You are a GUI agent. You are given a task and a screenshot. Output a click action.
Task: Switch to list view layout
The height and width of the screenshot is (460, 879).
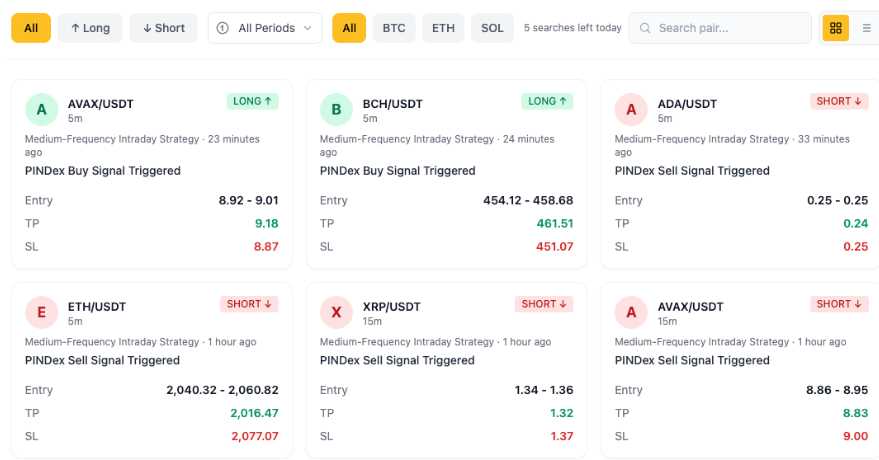866,28
